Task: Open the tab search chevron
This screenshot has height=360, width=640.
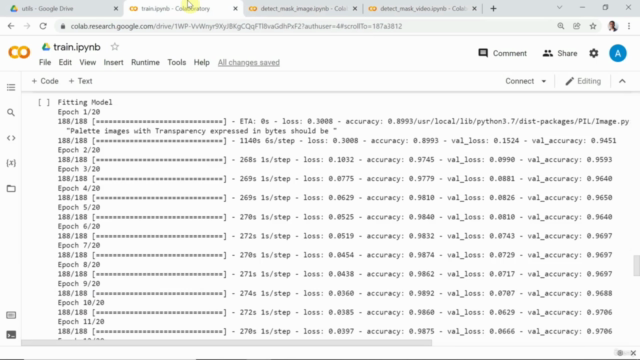Action: 560,8
